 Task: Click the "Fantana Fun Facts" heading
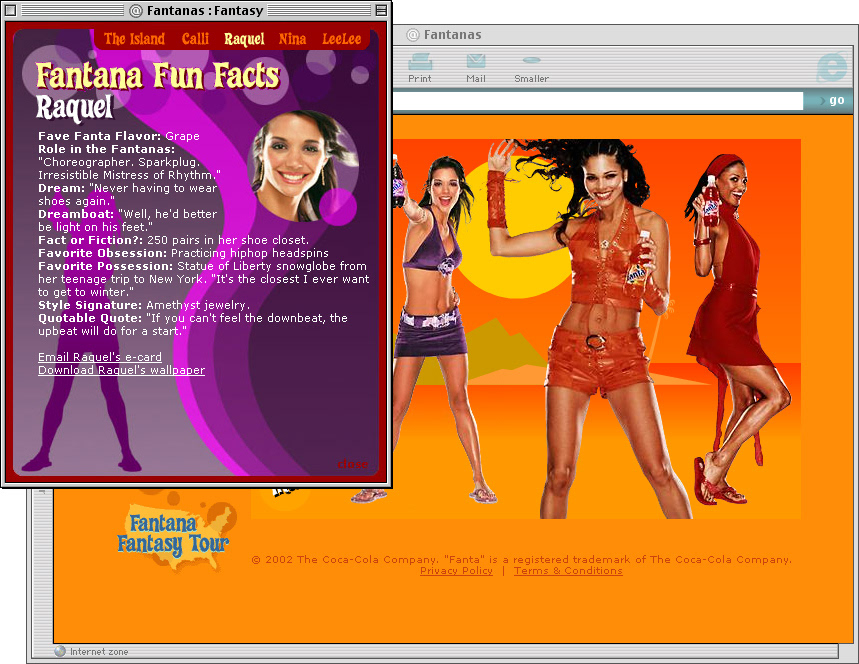click(x=158, y=76)
